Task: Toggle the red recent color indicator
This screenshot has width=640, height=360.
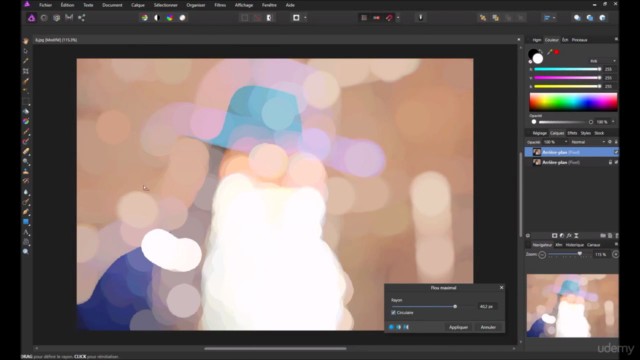Action: tap(556, 52)
